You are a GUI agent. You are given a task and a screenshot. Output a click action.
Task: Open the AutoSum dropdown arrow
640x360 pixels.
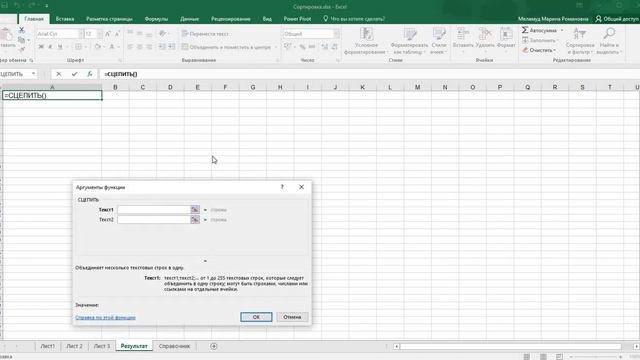(x=562, y=30)
